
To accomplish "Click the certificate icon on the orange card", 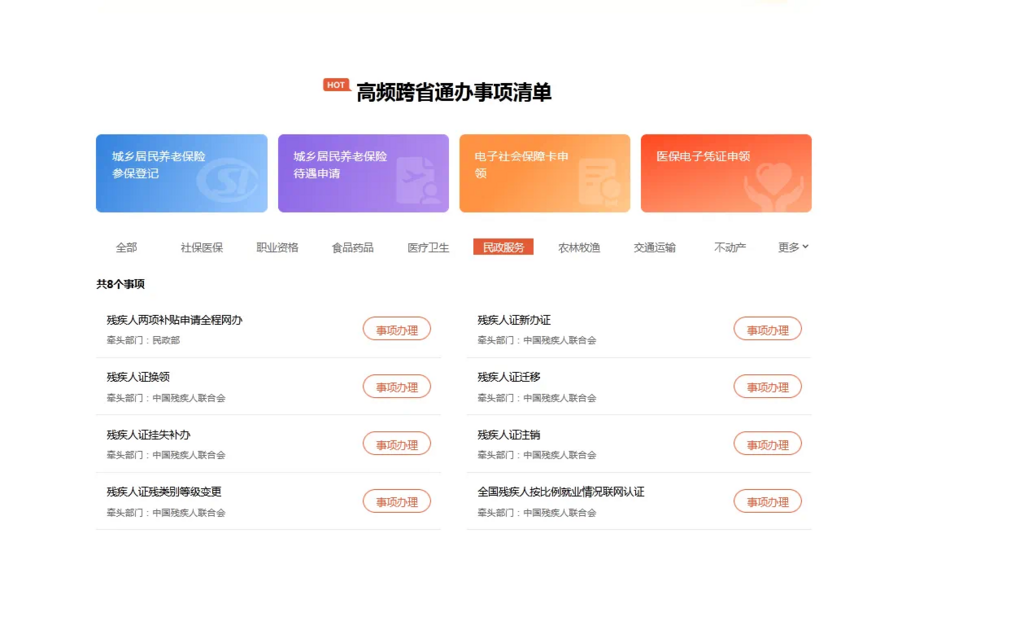I will (x=599, y=181).
